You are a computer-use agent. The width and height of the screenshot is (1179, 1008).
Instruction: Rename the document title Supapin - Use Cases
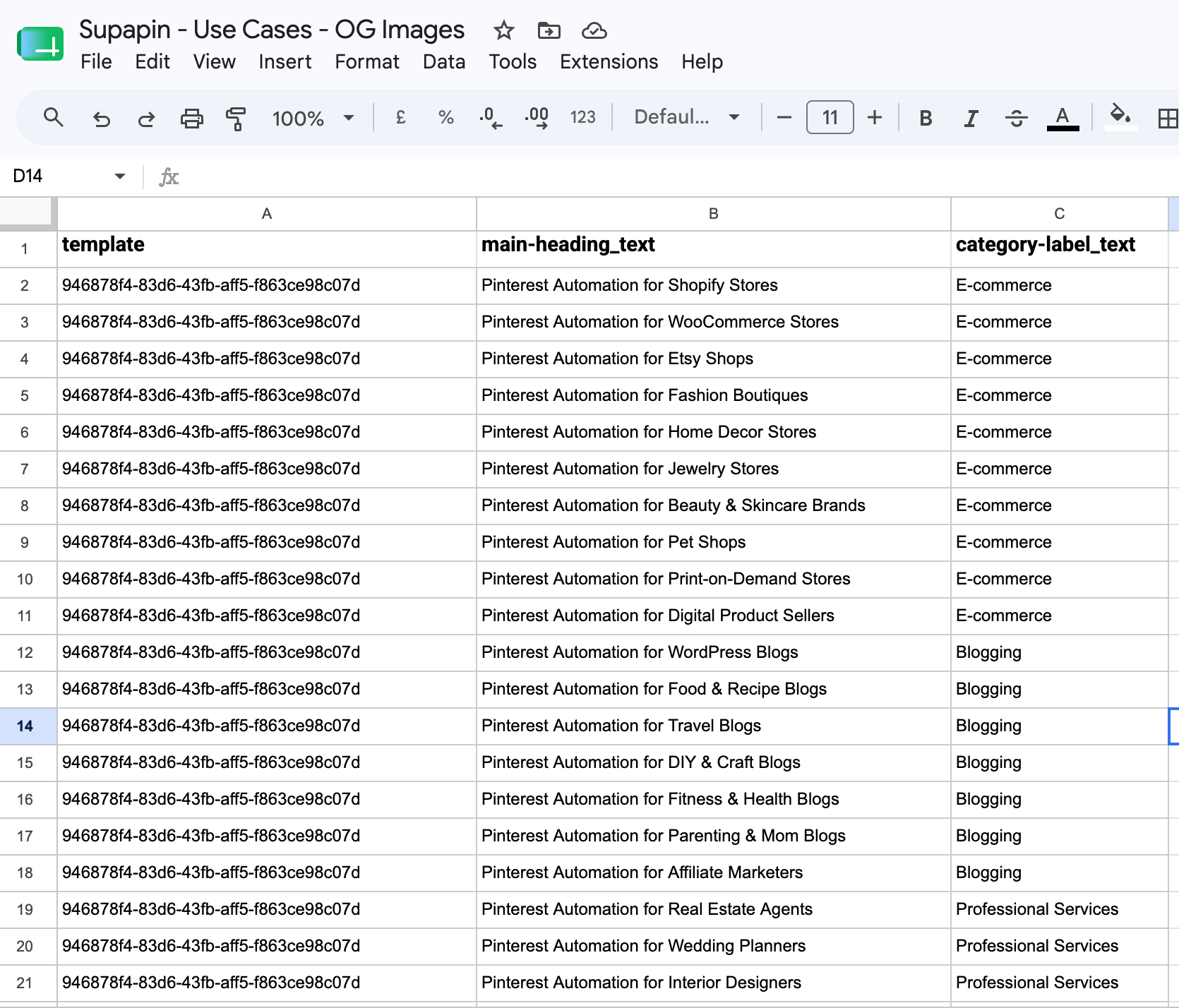272,30
